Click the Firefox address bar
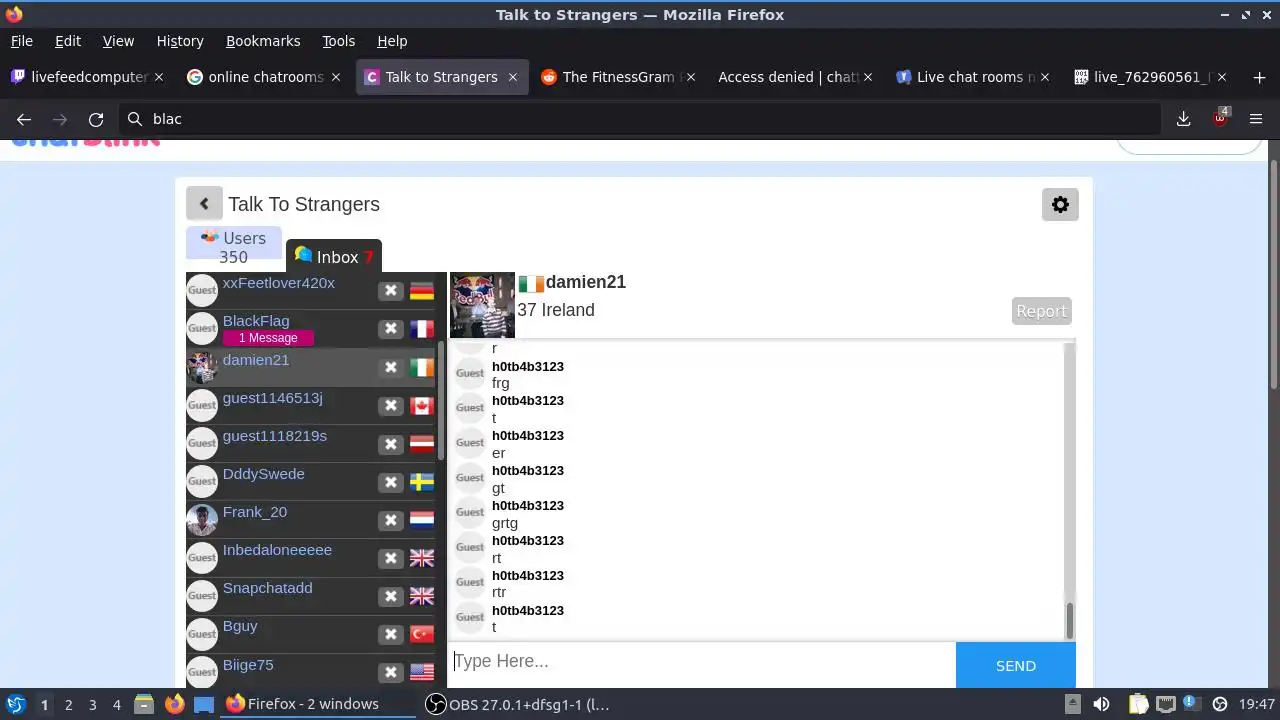1280x720 pixels. (640, 119)
